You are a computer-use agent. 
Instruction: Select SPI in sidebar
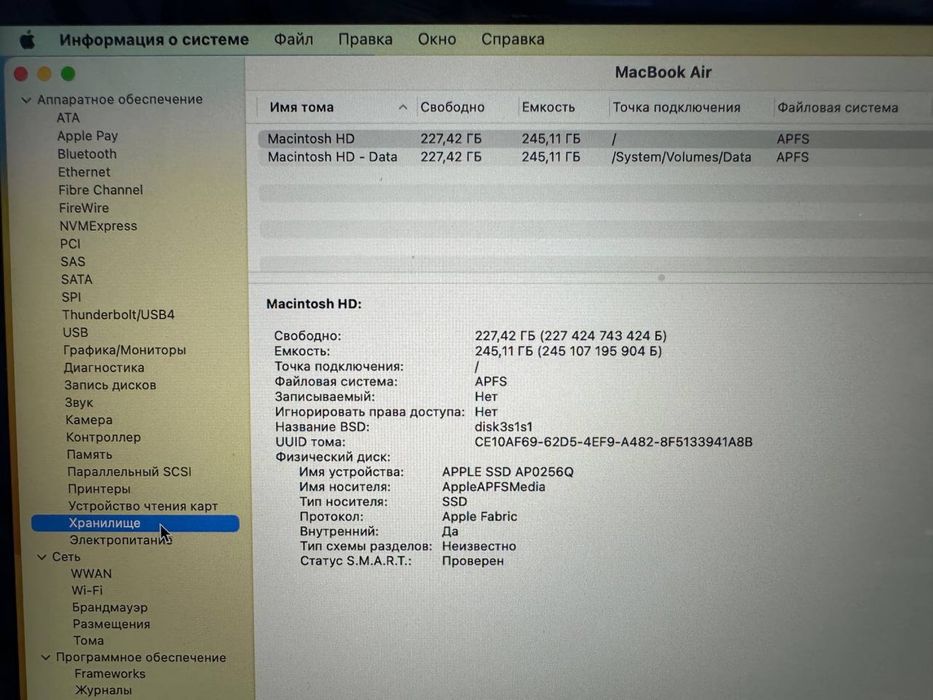pyautogui.click(x=71, y=296)
